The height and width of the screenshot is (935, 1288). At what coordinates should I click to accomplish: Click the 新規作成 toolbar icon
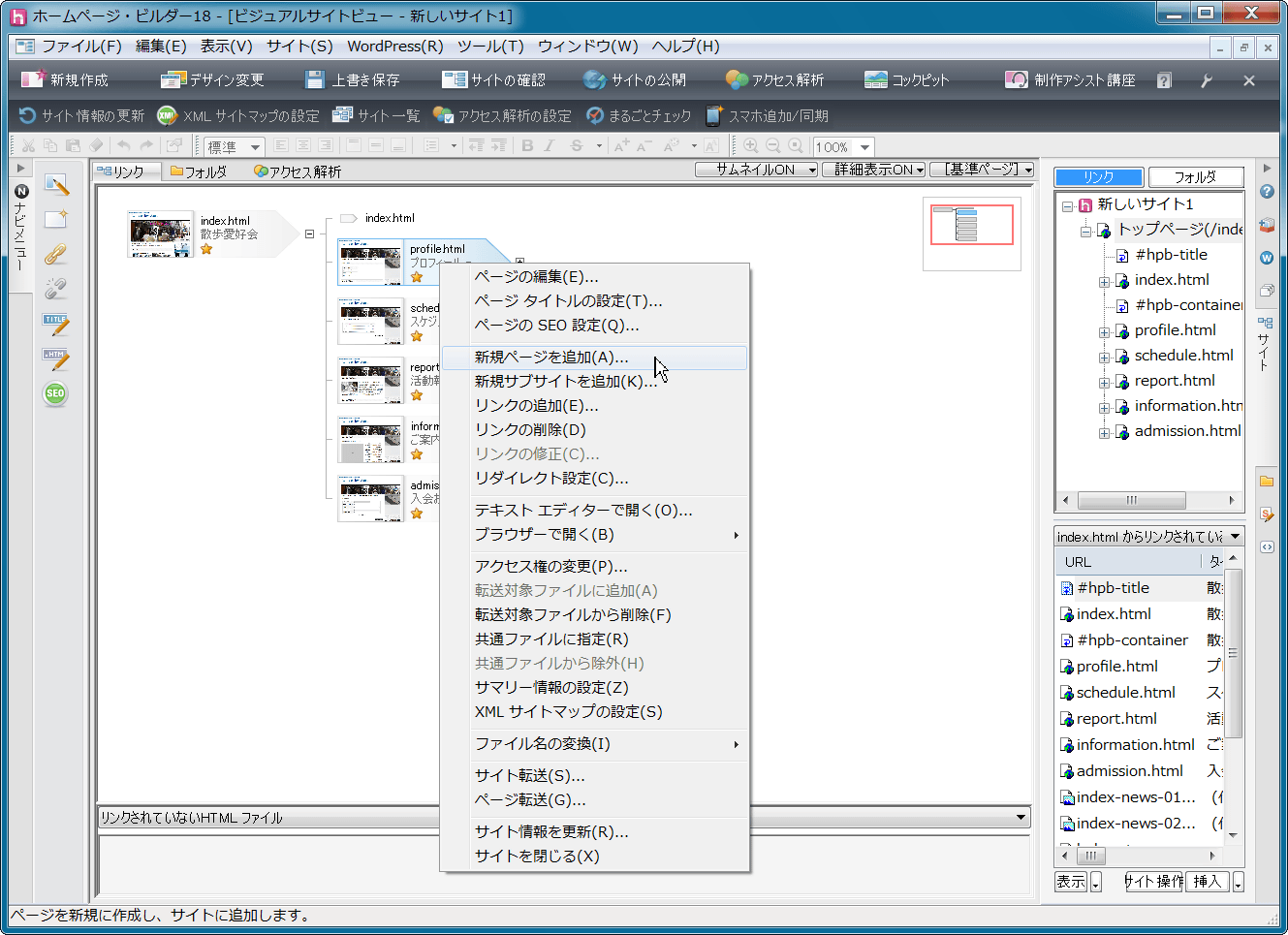(x=33, y=80)
